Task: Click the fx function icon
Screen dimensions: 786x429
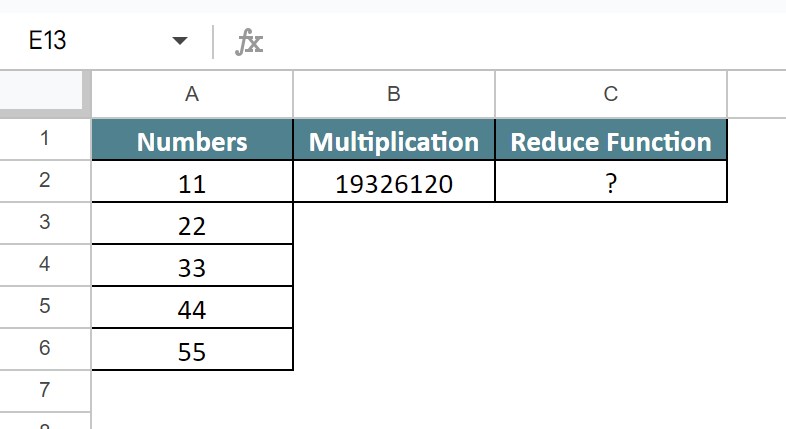Action: 249,42
